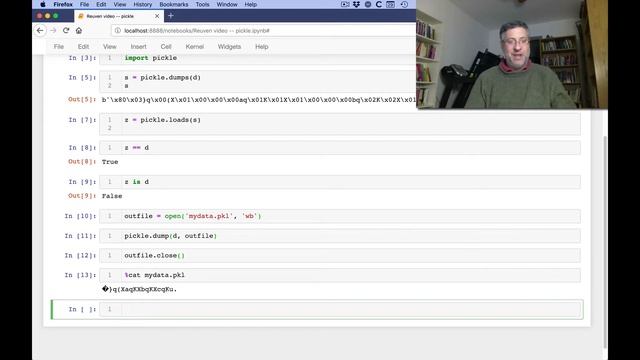Click the Out[8] prompt label
Image resolution: width=640 pixels, height=360 pixels.
82,162
